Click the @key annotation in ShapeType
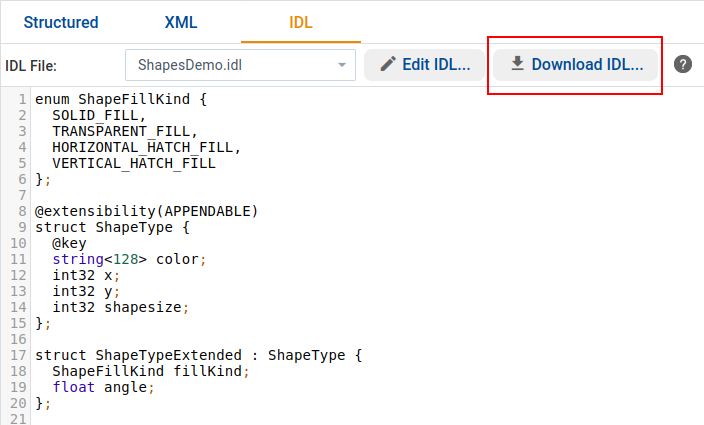This screenshot has width=704, height=425. point(70,243)
